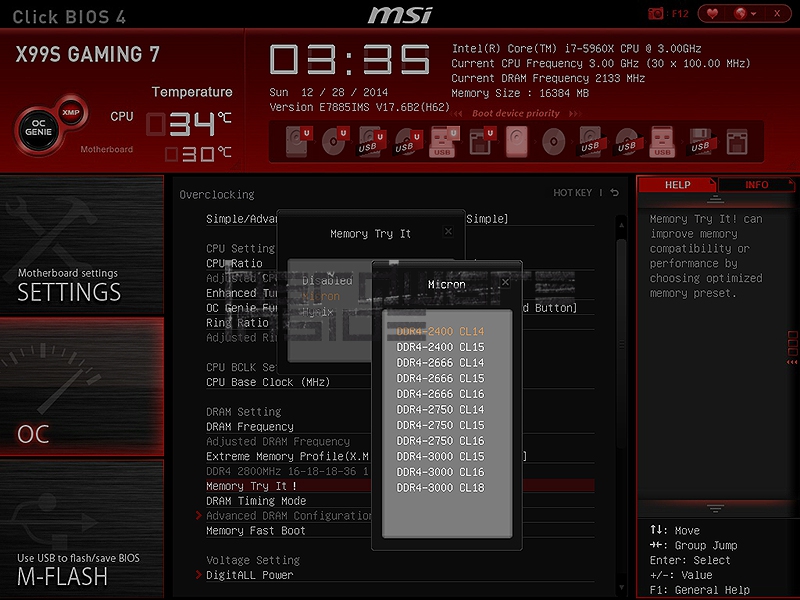Select the non-UEFI USB hard disk boot icon
Screen dimensions: 800x600
click(x=591, y=141)
